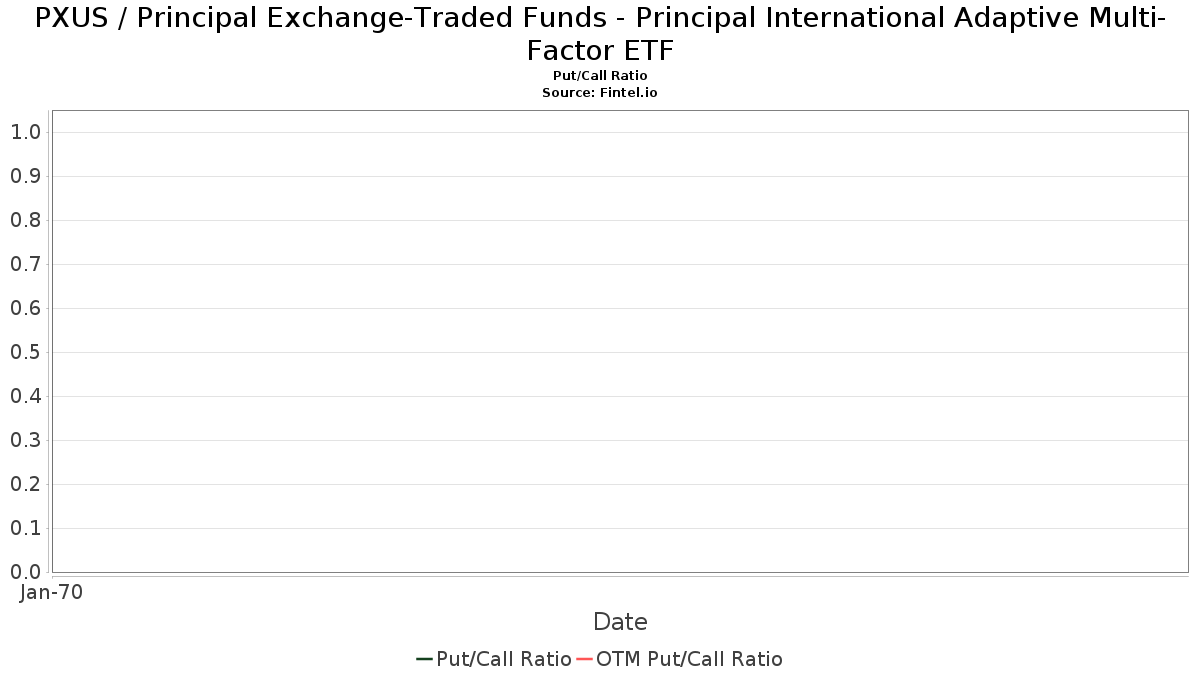This screenshot has width=1200, height=675.
Task: Click the 0.0 y-axis label
Action: 25,572
